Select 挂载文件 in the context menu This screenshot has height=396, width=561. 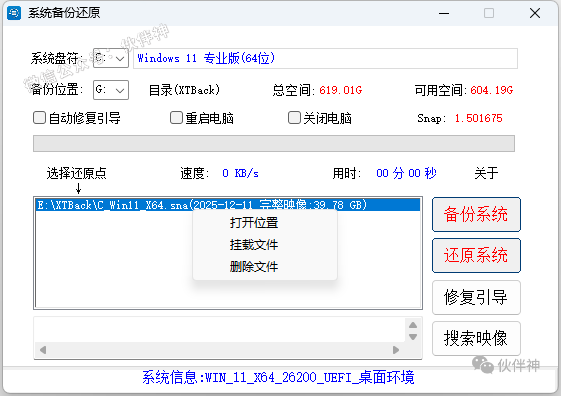(x=254, y=245)
